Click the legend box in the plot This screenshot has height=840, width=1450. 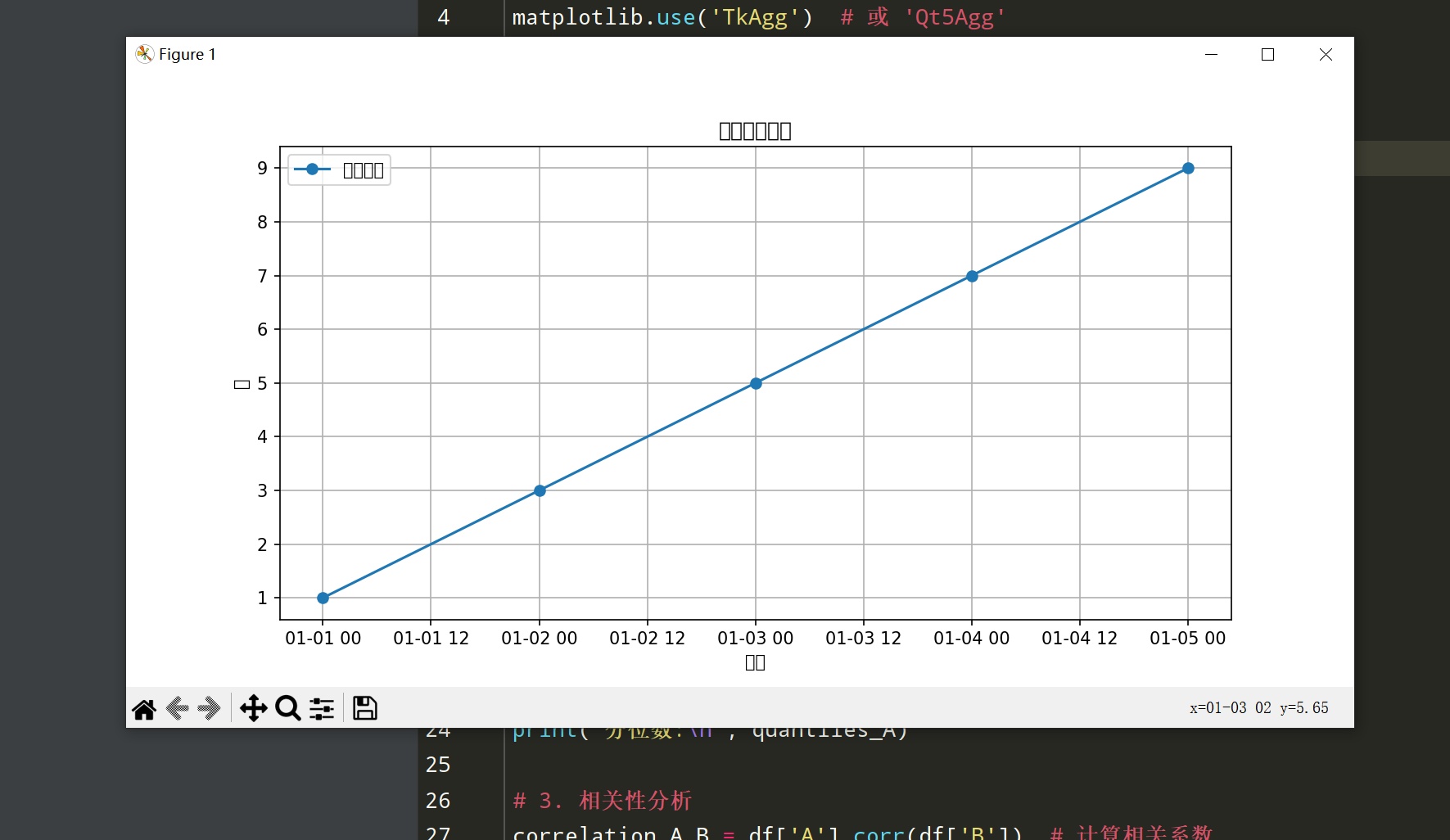point(339,170)
